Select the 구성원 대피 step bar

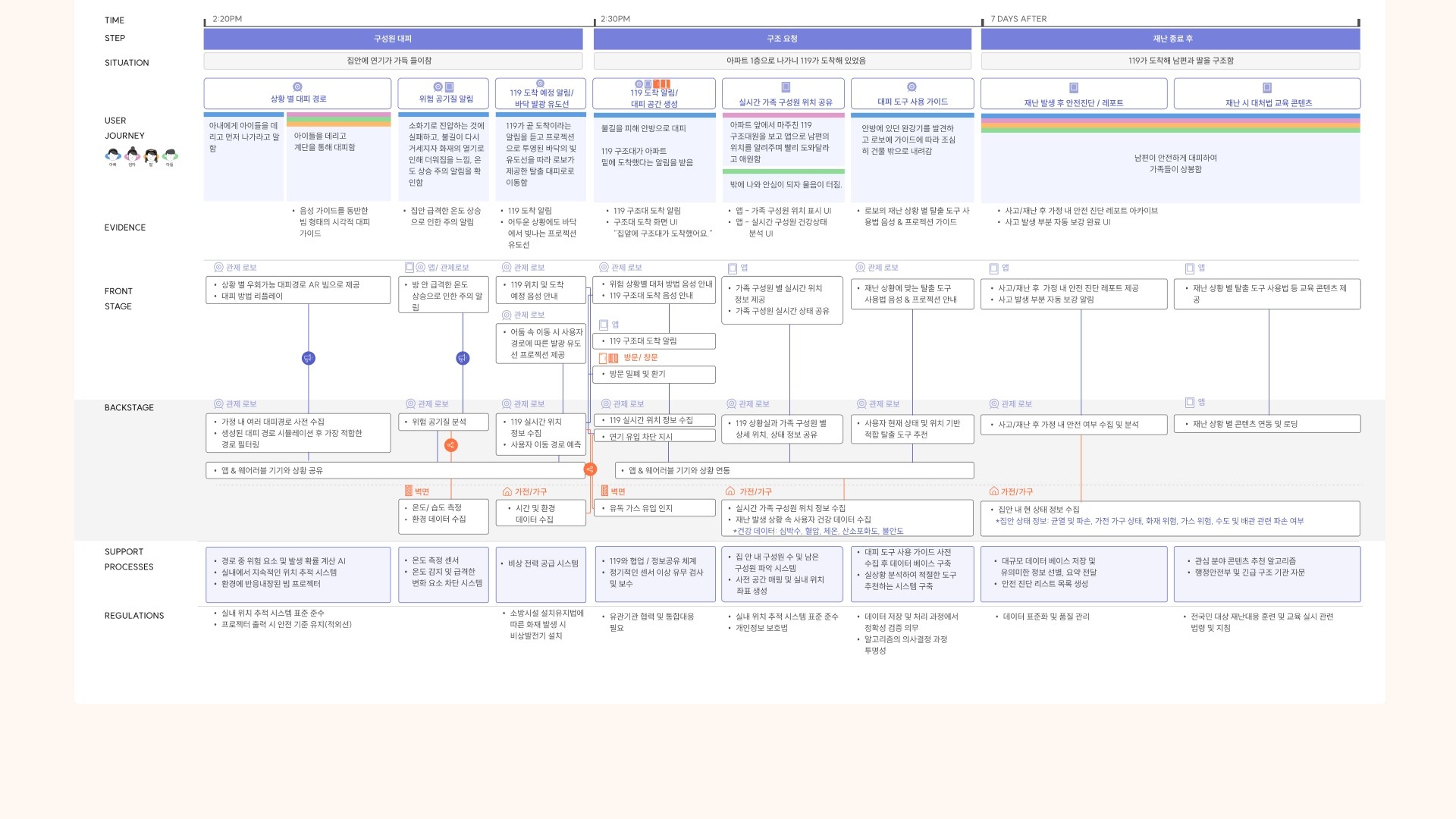point(393,39)
